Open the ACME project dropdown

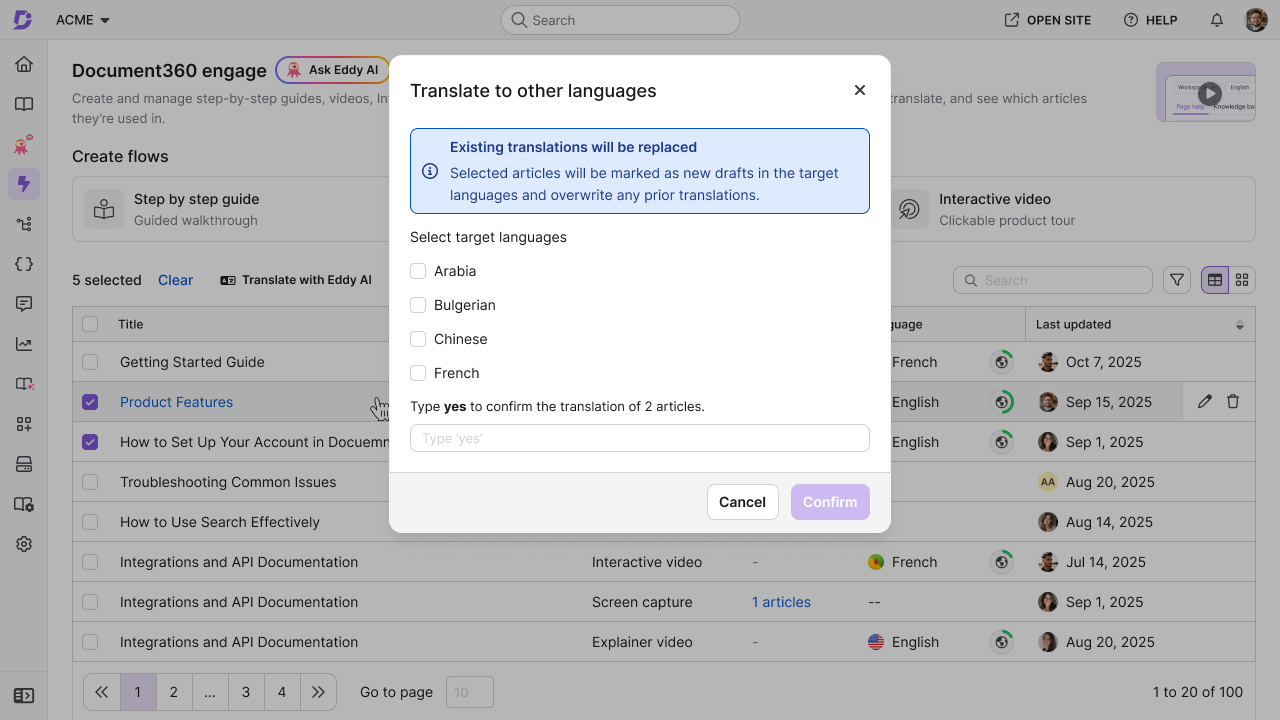[x=83, y=20]
